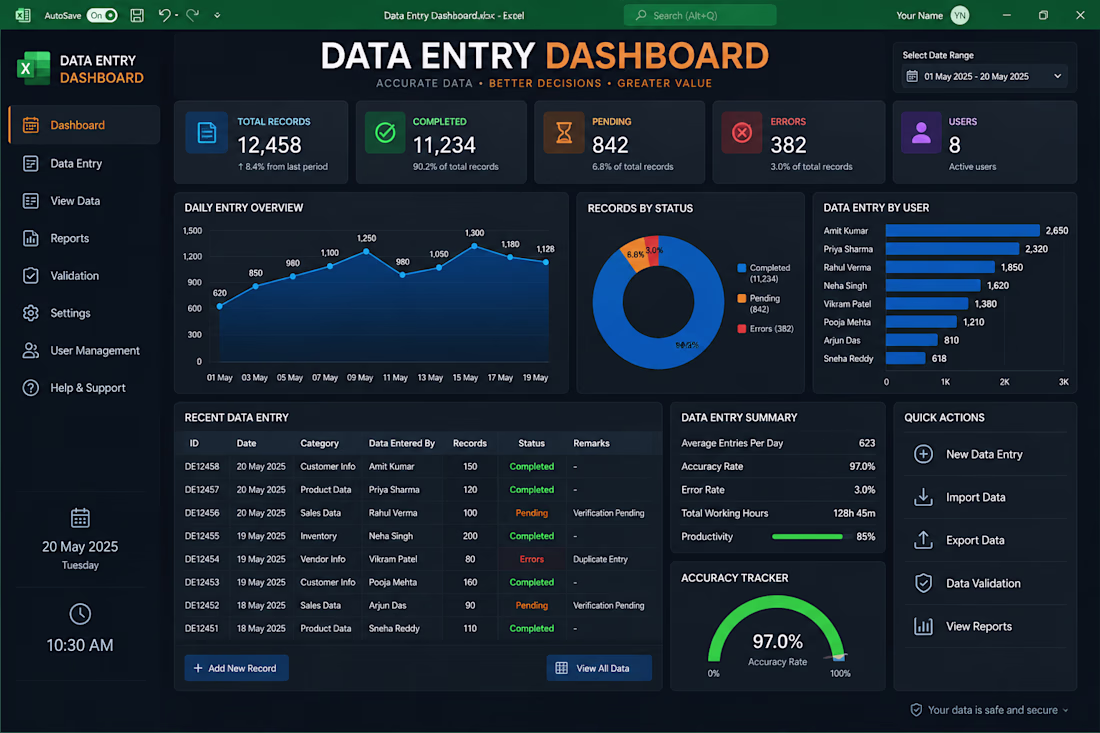Click the Excel logo in title bar
This screenshot has height=733, width=1100.
[22, 15]
